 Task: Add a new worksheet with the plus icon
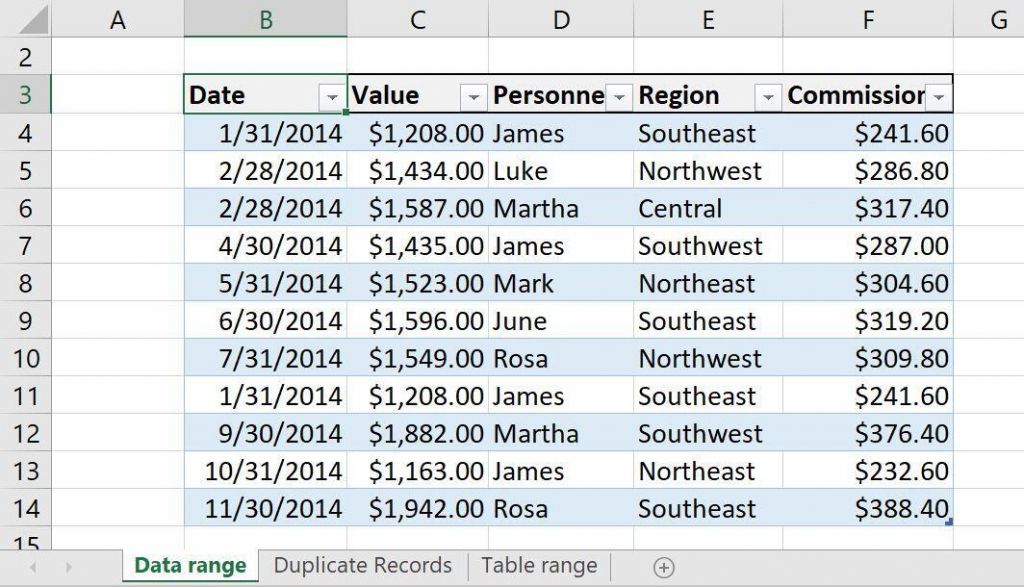pos(663,566)
